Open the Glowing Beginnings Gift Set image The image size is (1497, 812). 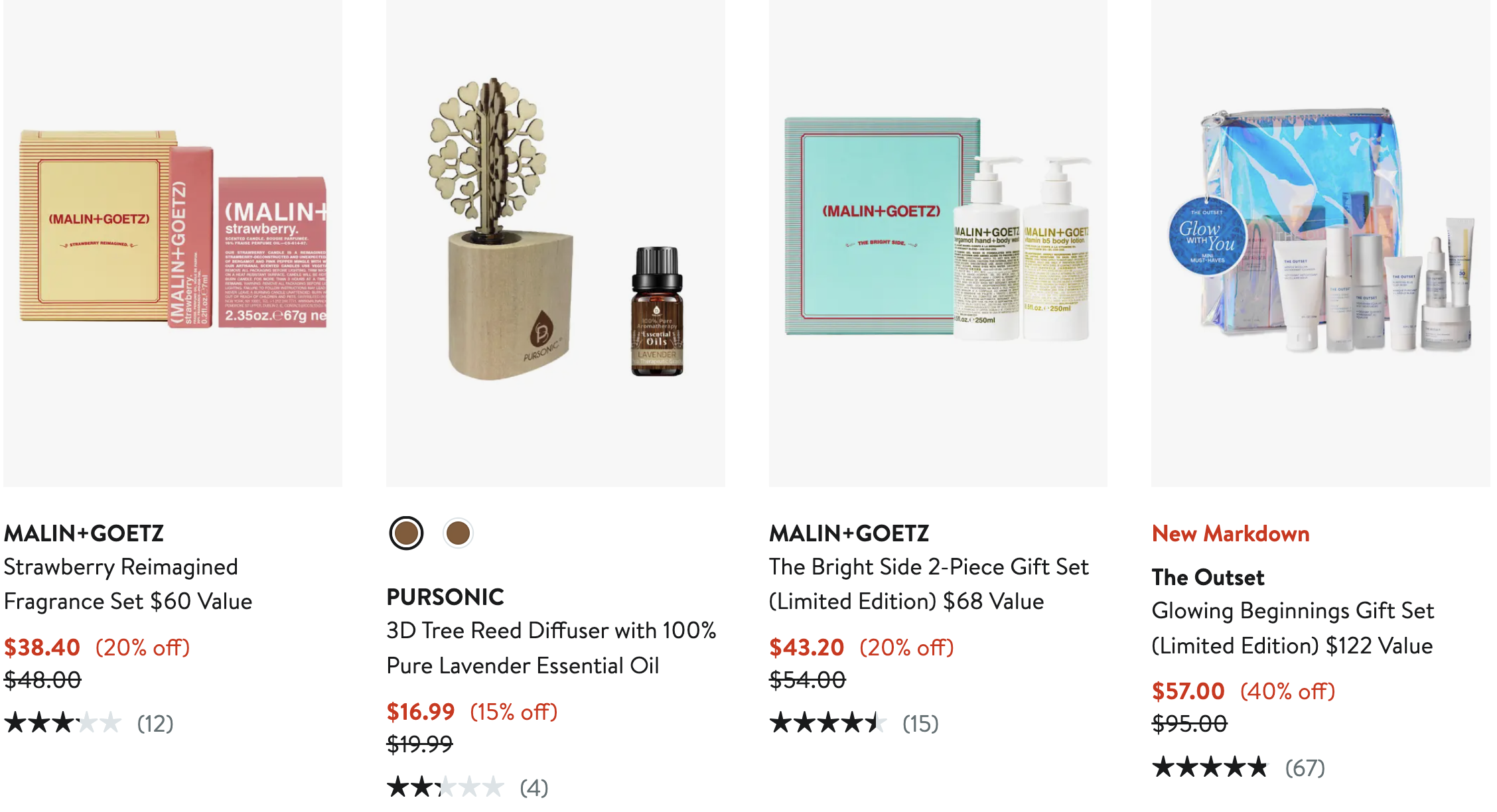[x=1320, y=243]
